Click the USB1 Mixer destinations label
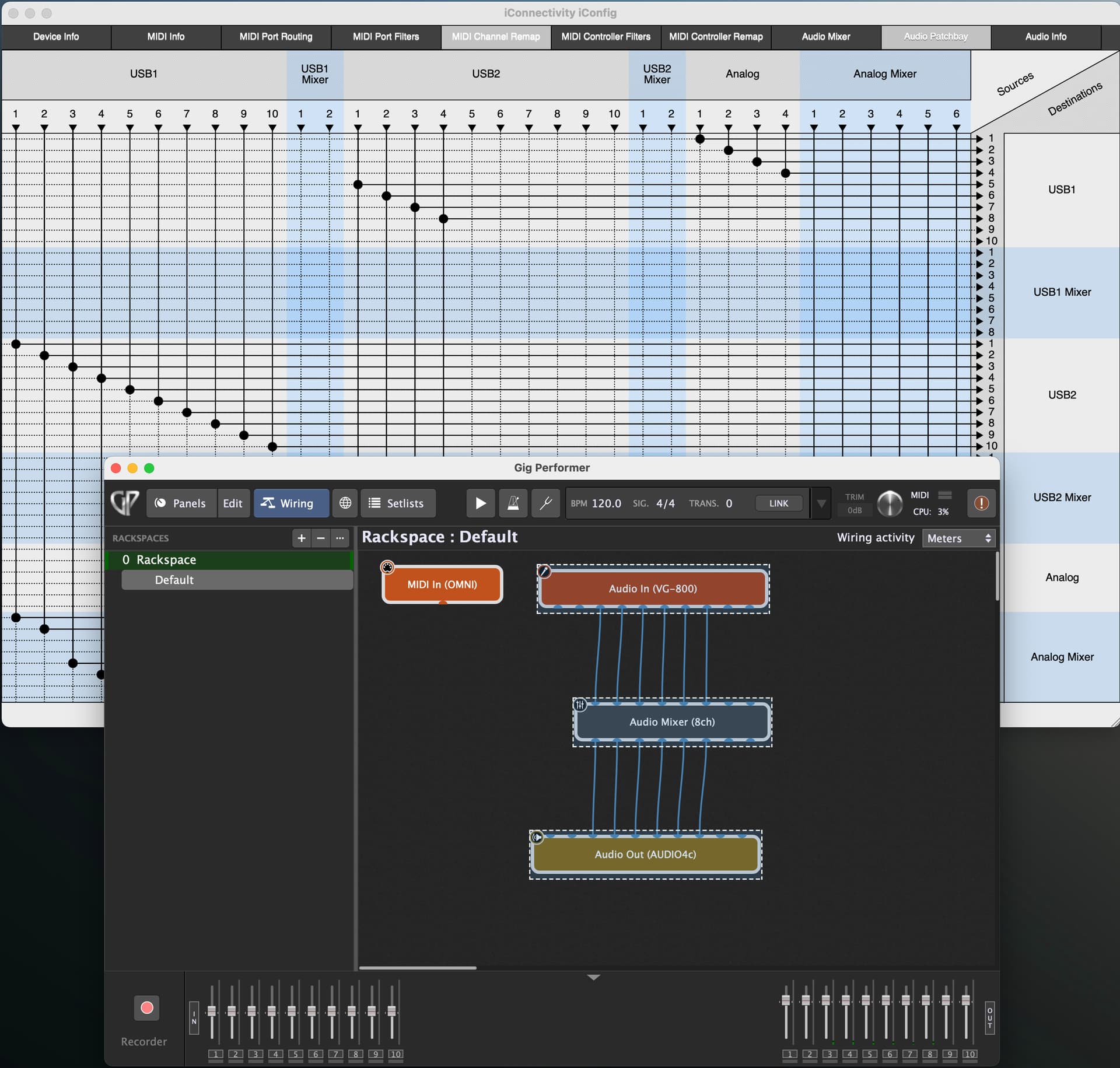The width and height of the screenshot is (1120, 1068). (x=1062, y=292)
